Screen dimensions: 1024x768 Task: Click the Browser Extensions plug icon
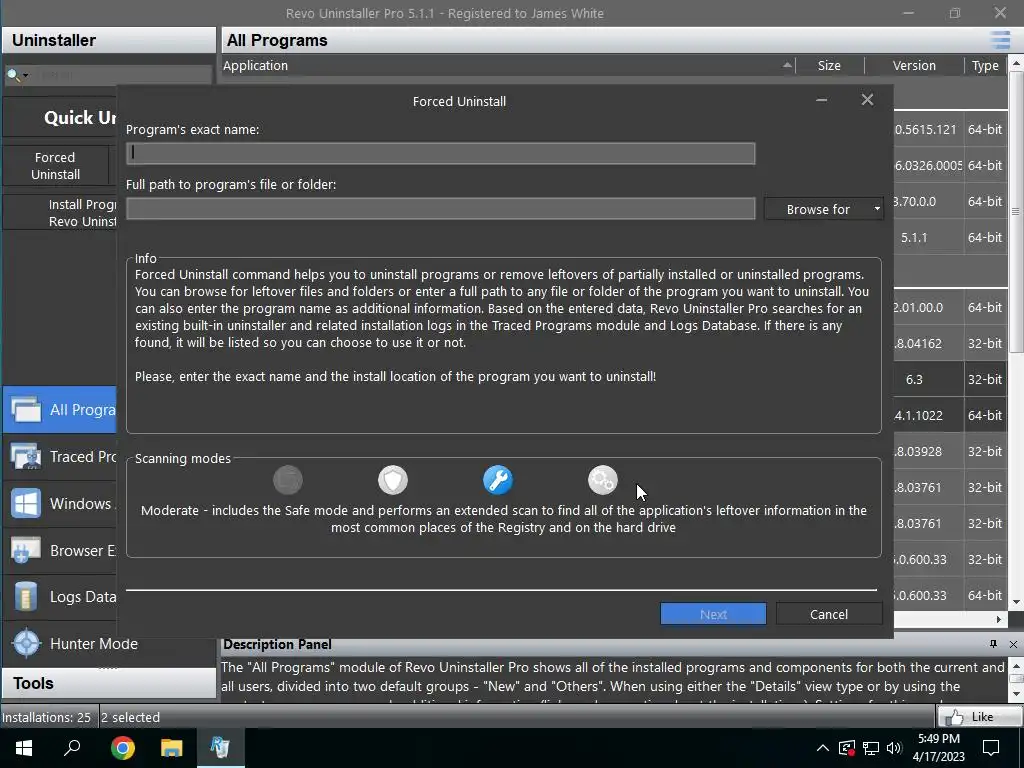(26, 551)
